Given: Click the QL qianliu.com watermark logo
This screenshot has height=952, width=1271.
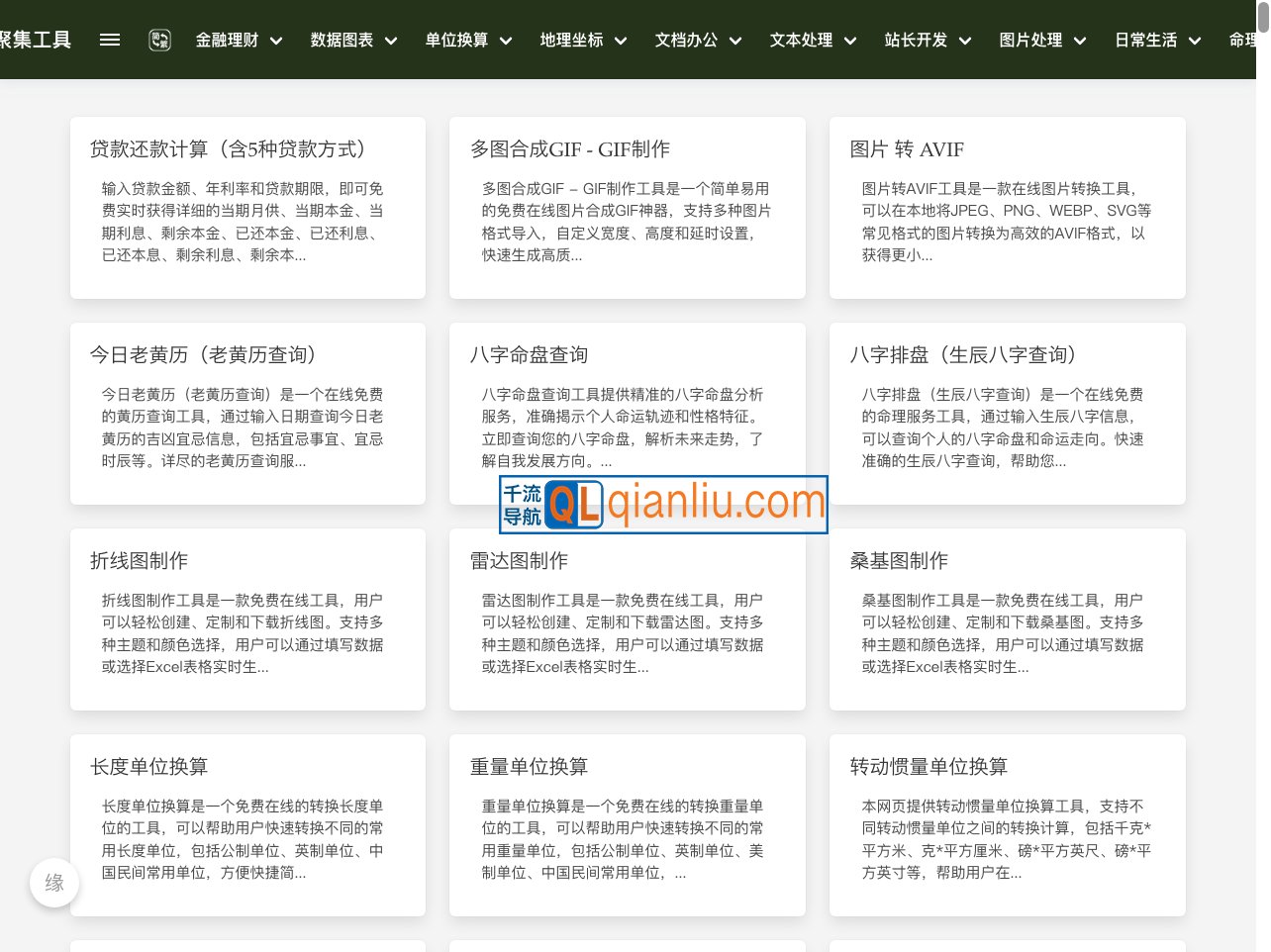Looking at the screenshot, I should 663,505.
